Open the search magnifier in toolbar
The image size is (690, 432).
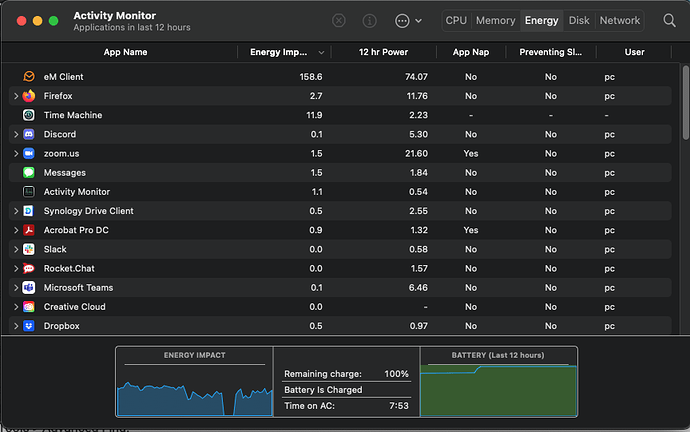point(669,21)
